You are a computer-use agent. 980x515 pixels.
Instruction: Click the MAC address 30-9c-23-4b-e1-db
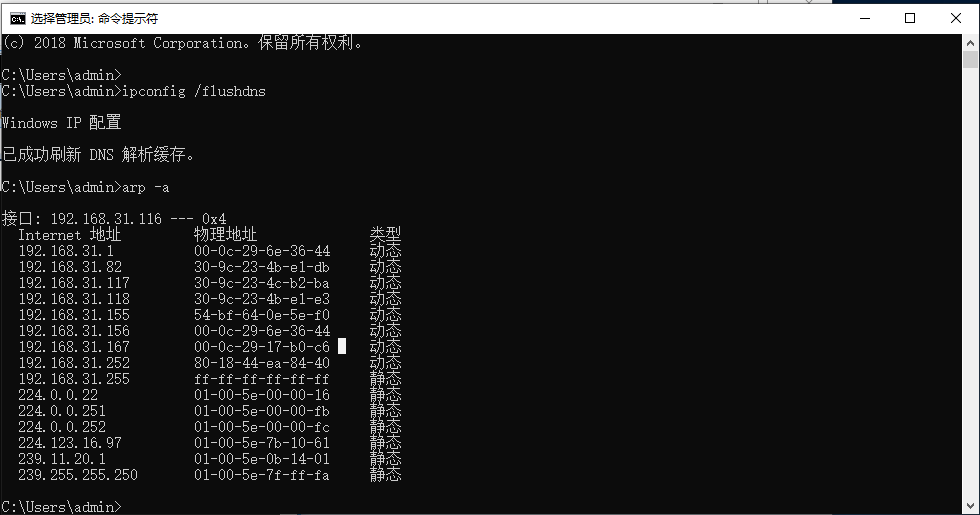coord(262,268)
